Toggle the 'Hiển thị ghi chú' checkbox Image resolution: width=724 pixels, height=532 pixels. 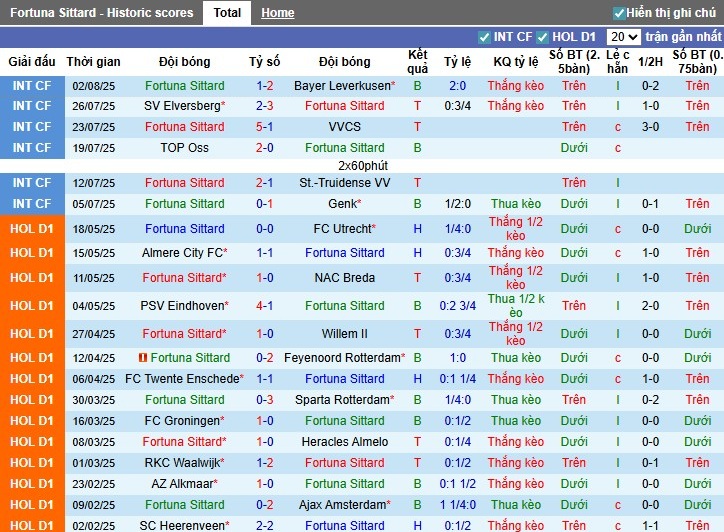point(619,13)
